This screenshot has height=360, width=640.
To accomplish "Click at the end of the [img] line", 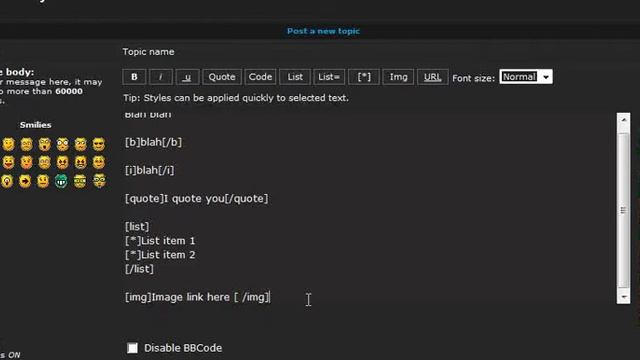I will 270,297.
